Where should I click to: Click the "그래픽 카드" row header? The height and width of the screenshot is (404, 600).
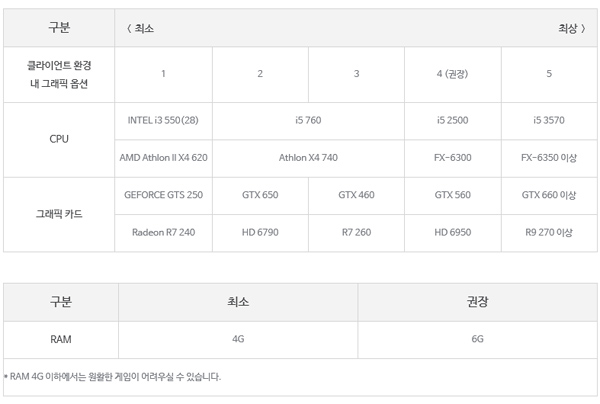[59, 214]
